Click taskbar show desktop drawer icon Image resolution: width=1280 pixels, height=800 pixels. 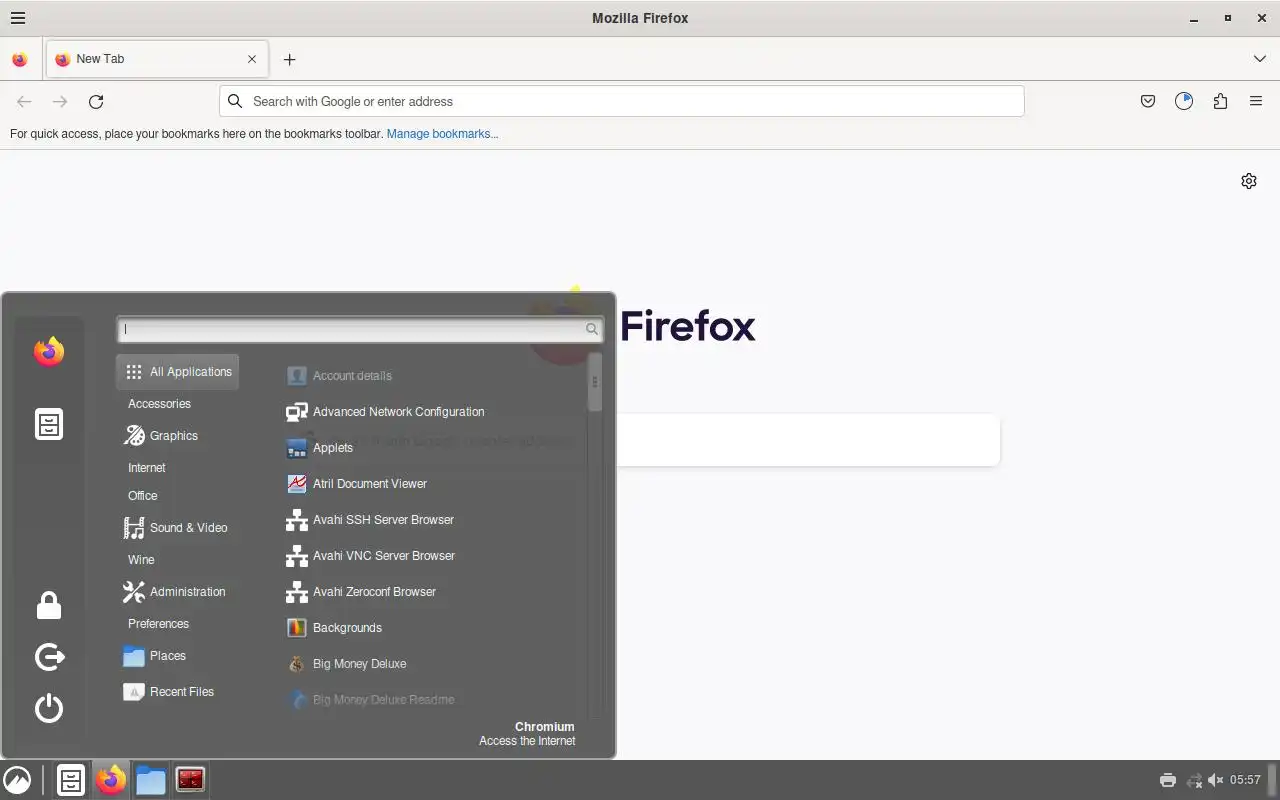point(71,780)
